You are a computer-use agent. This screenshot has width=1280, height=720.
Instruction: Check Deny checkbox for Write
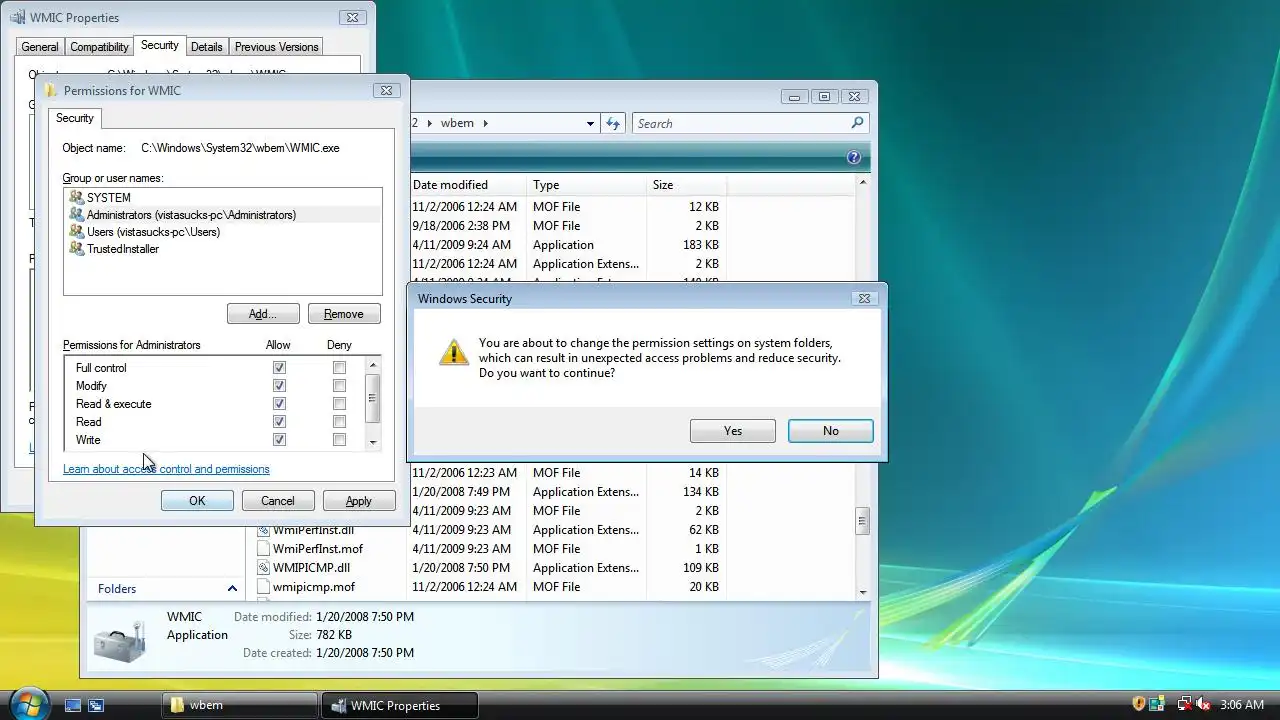(x=339, y=440)
